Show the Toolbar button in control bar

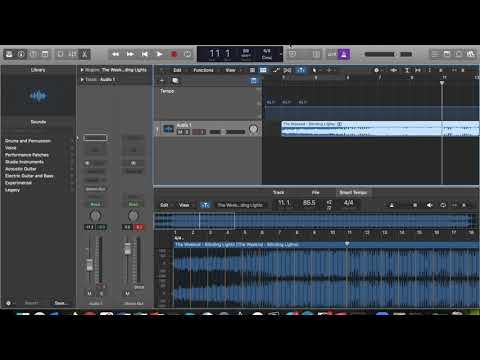pyautogui.click(x=45, y=54)
